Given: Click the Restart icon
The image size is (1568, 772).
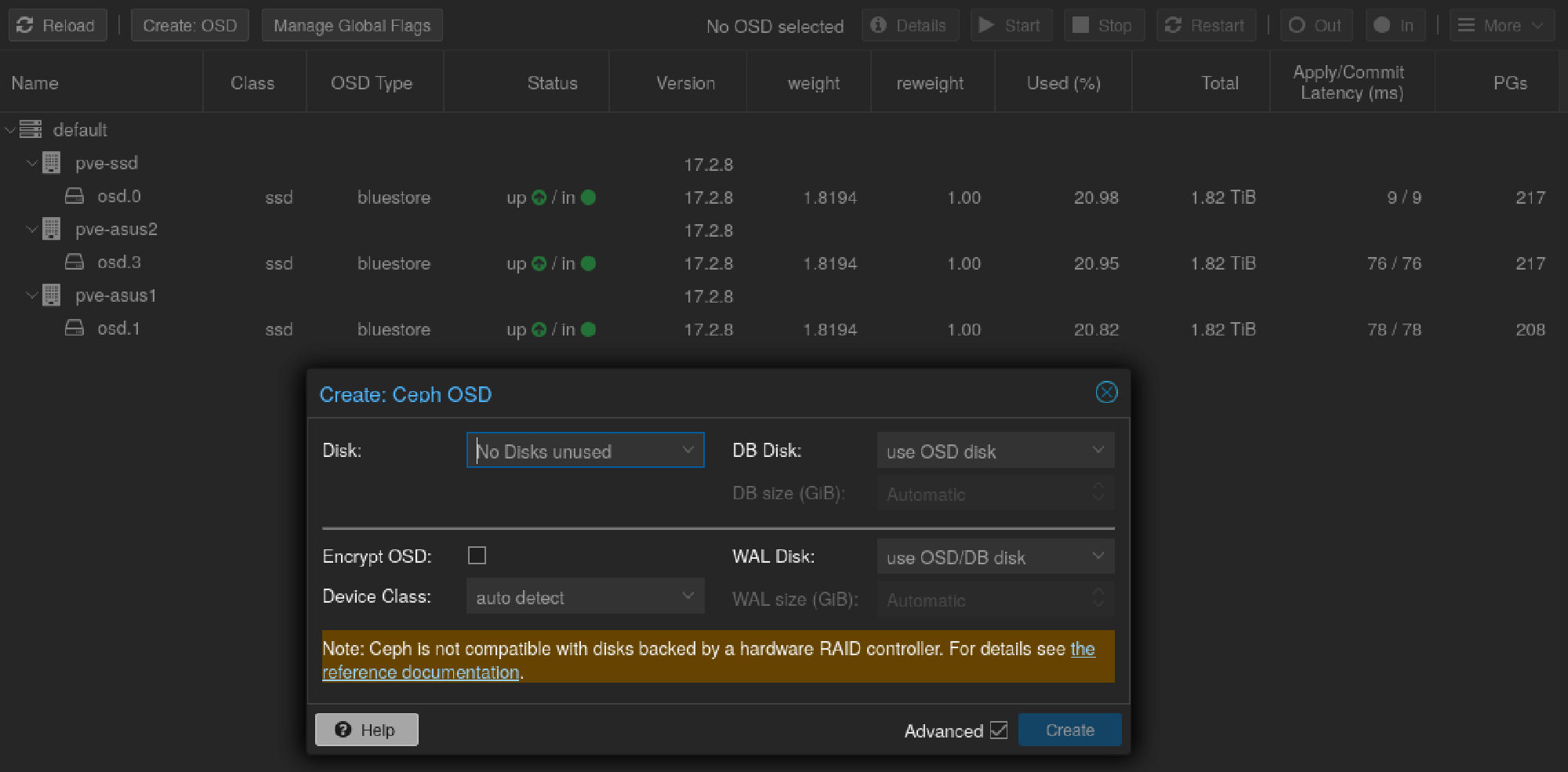Looking at the screenshot, I should click(1173, 24).
